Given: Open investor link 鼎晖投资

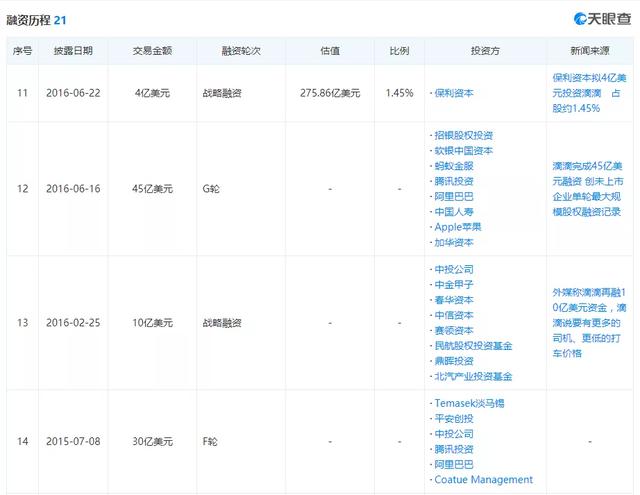Looking at the screenshot, I should 454,361.
